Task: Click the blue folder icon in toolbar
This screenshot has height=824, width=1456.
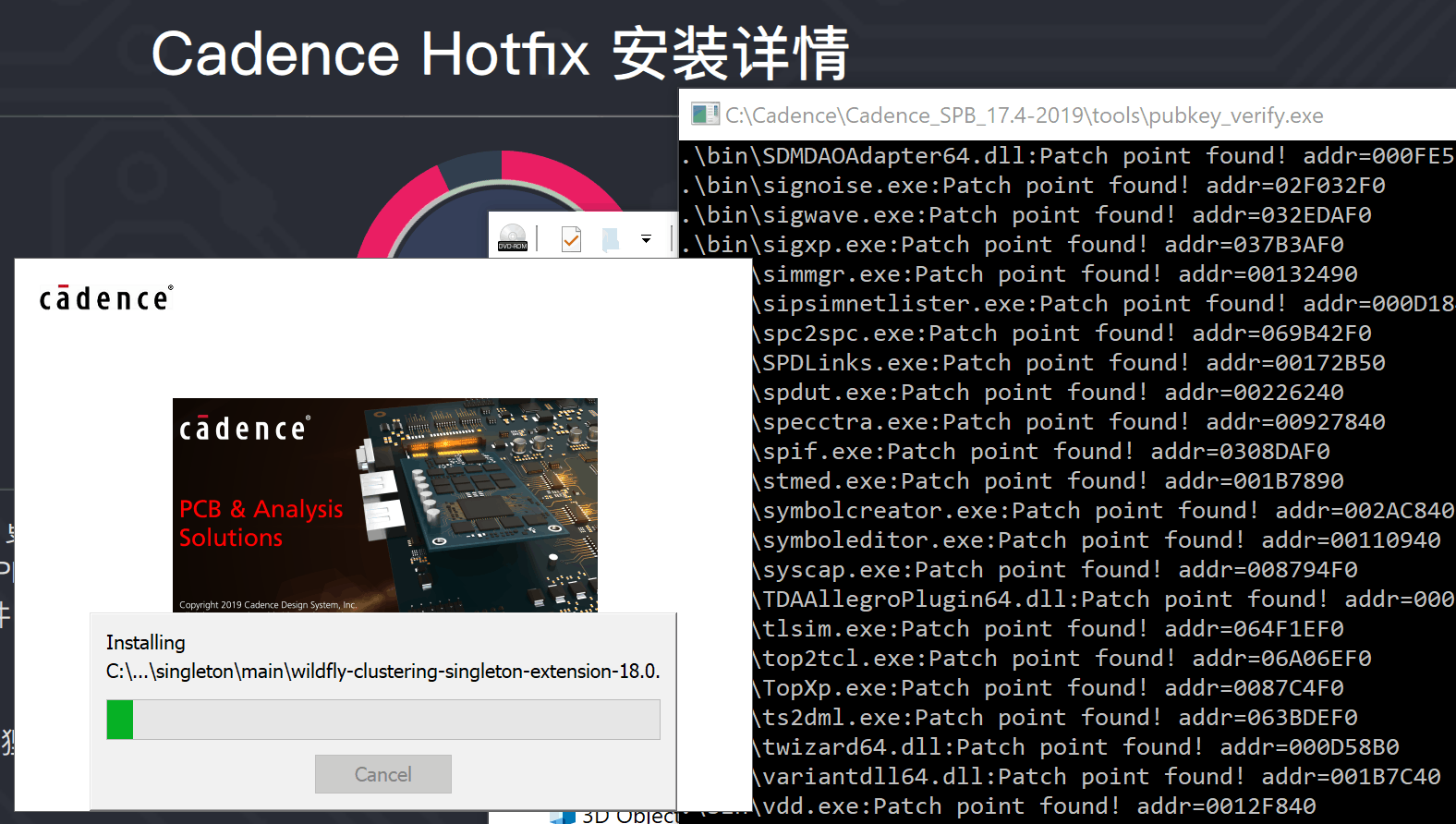Action: coord(611,240)
